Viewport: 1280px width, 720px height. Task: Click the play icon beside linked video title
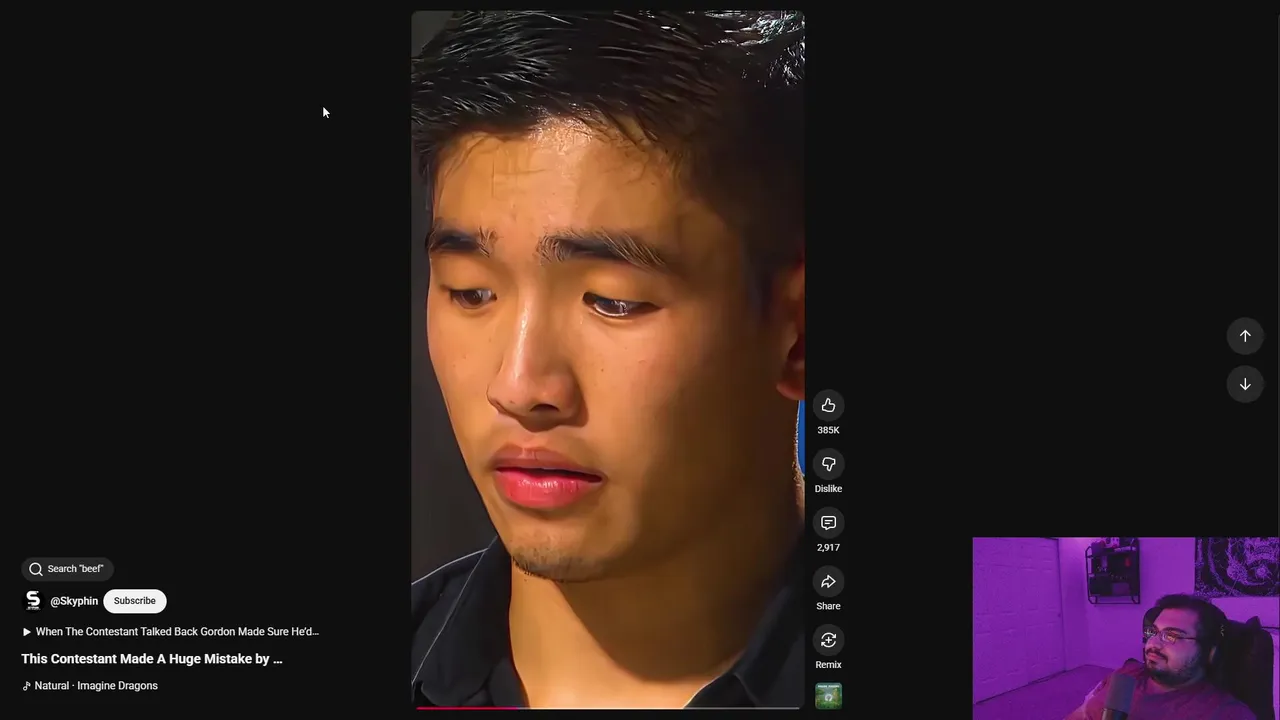pos(27,632)
